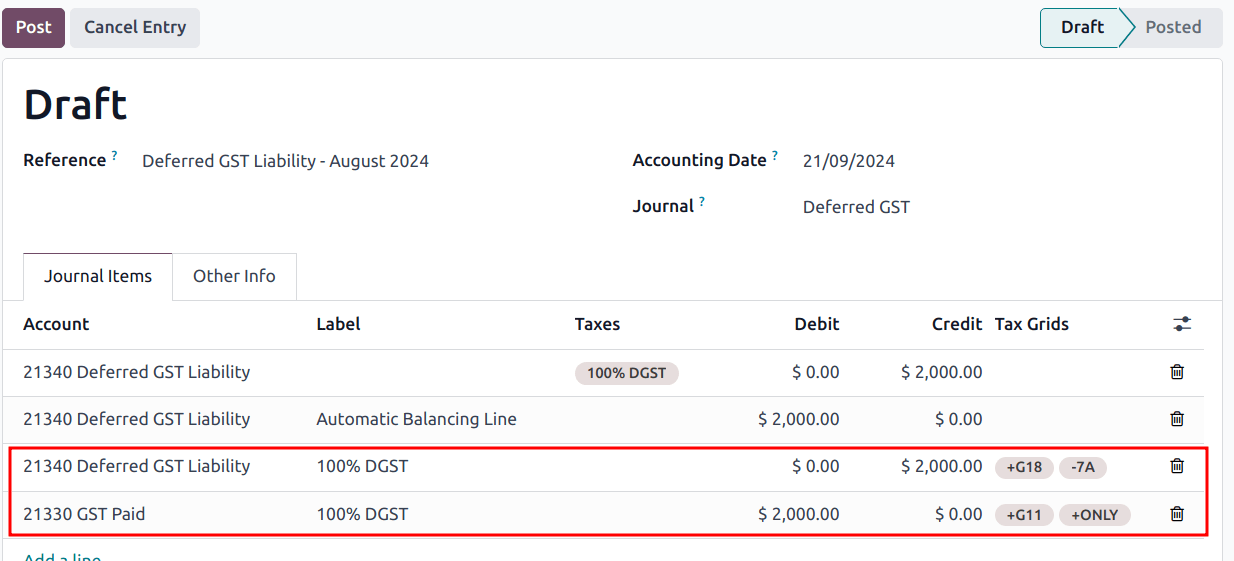Click the +ONLY tax grid tag
Viewport: 1234px width, 561px height.
click(x=1095, y=515)
